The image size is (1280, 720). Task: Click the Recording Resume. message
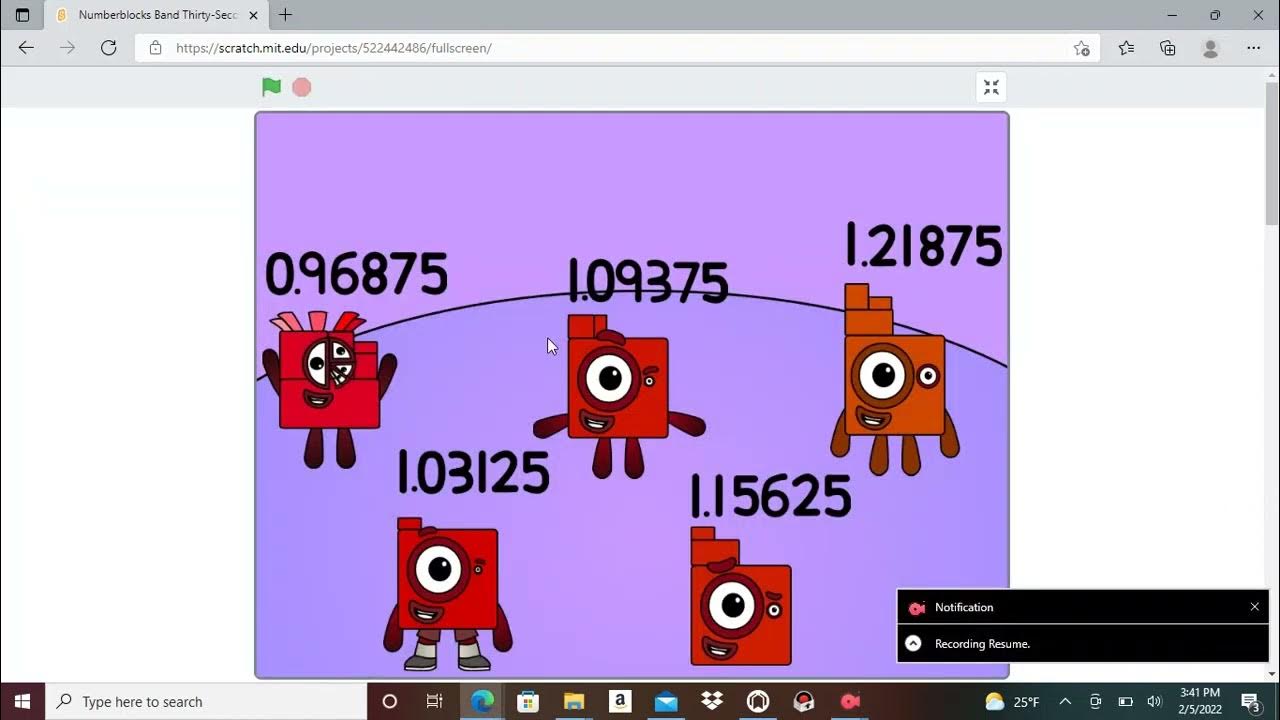pos(982,644)
